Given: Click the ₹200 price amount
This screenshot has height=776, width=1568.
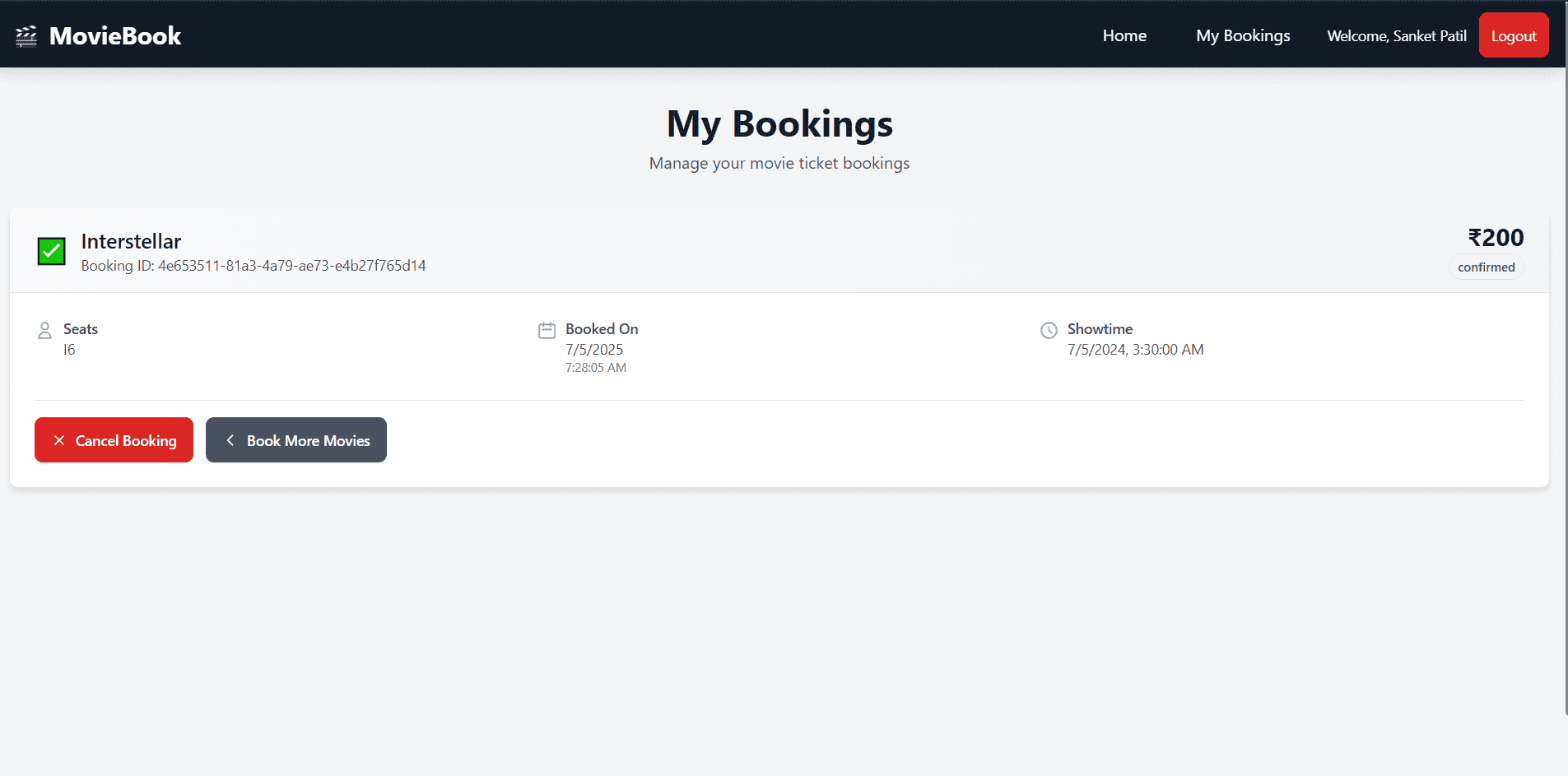Looking at the screenshot, I should (x=1496, y=238).
